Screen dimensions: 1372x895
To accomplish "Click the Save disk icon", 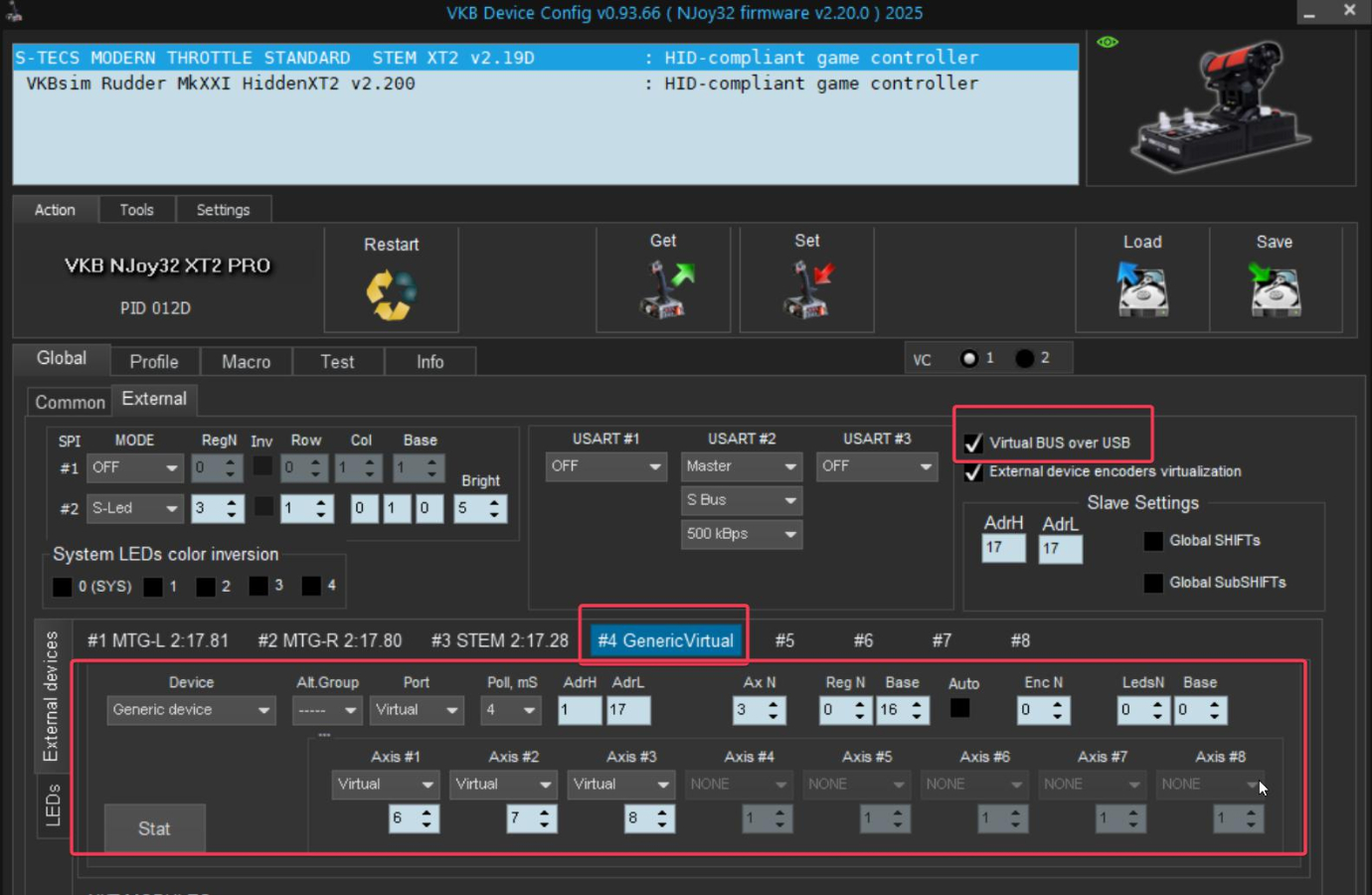I will [x=1275, y=289].
